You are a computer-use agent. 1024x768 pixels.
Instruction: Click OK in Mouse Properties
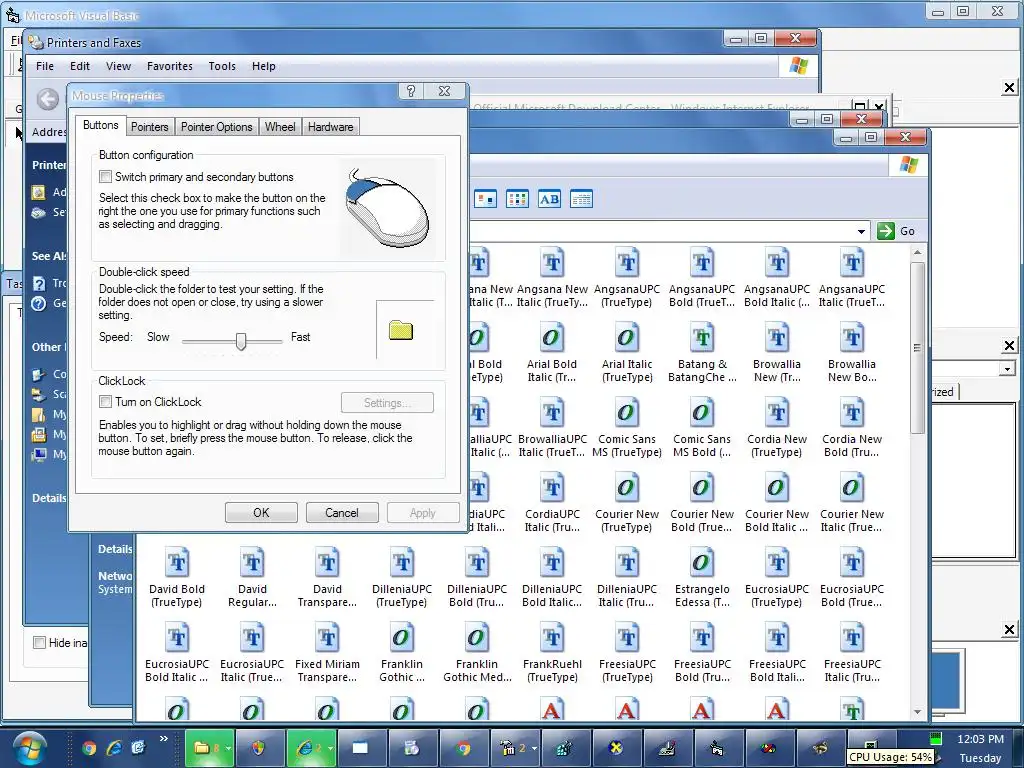[x=261, y=513]
